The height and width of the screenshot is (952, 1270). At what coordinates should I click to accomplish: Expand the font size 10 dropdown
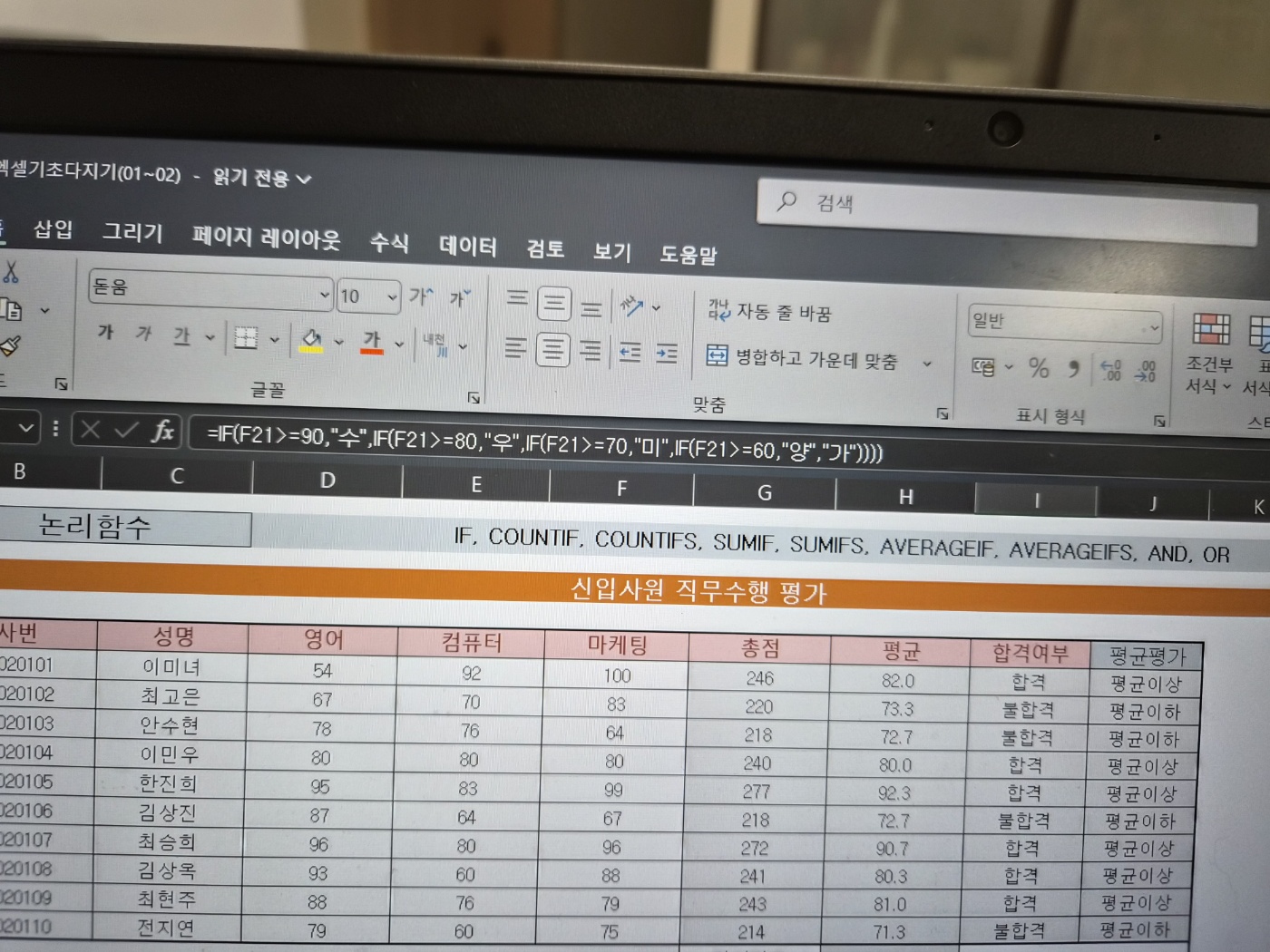[x=392, y=296]
